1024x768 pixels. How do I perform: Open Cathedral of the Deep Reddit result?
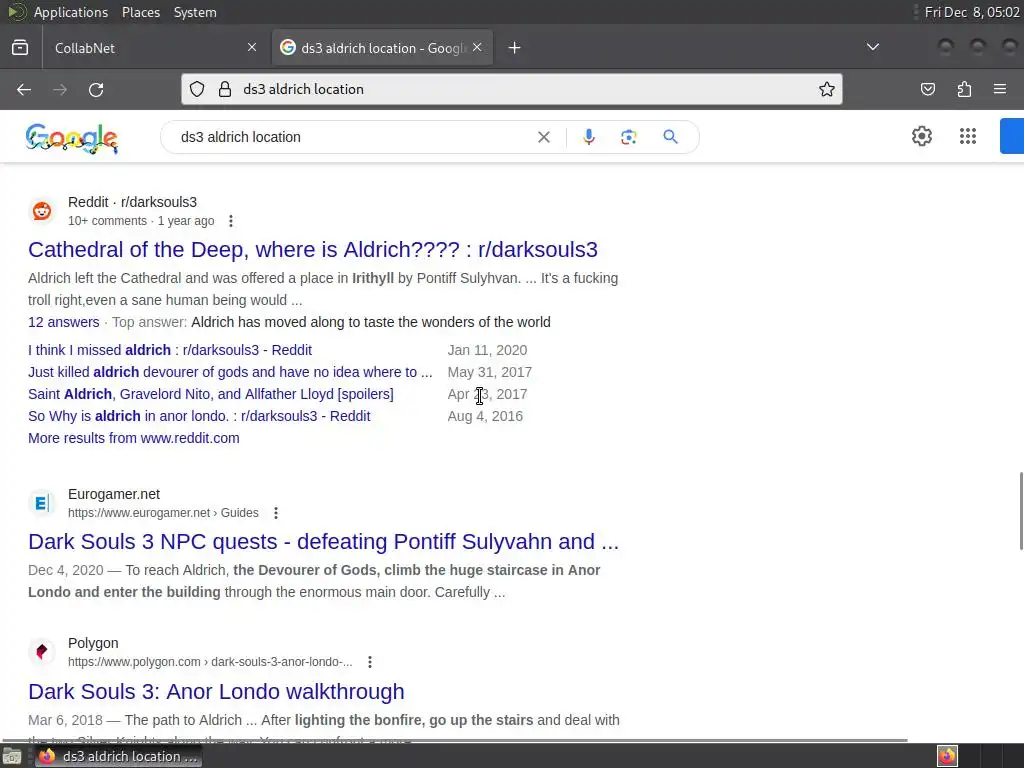point(313,249)
